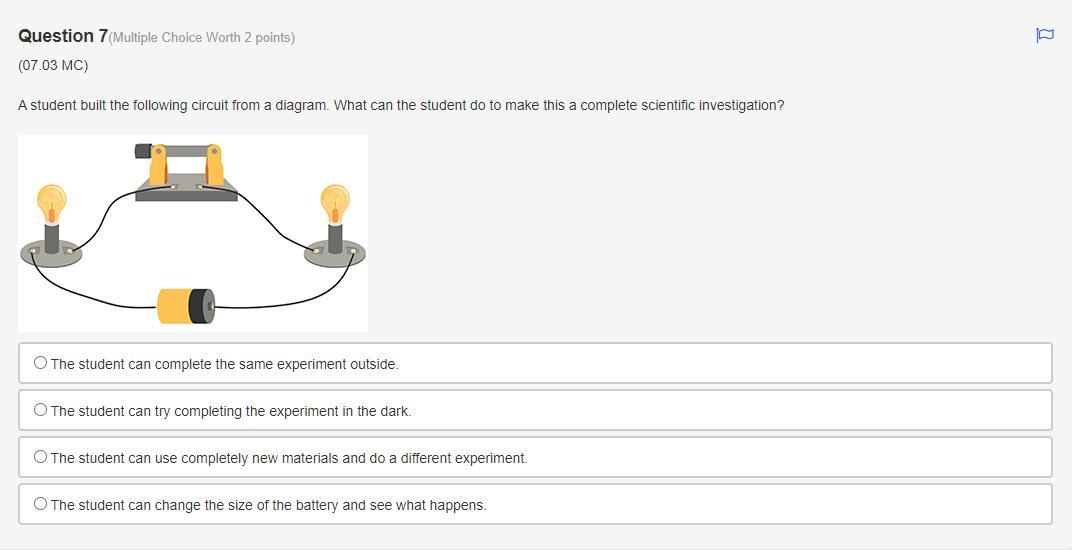The width and height of the screenshot is (1072, 550).
Task: Click the dark handle knob of the switch
Action: pyautogui.click(x=142, y=151)
